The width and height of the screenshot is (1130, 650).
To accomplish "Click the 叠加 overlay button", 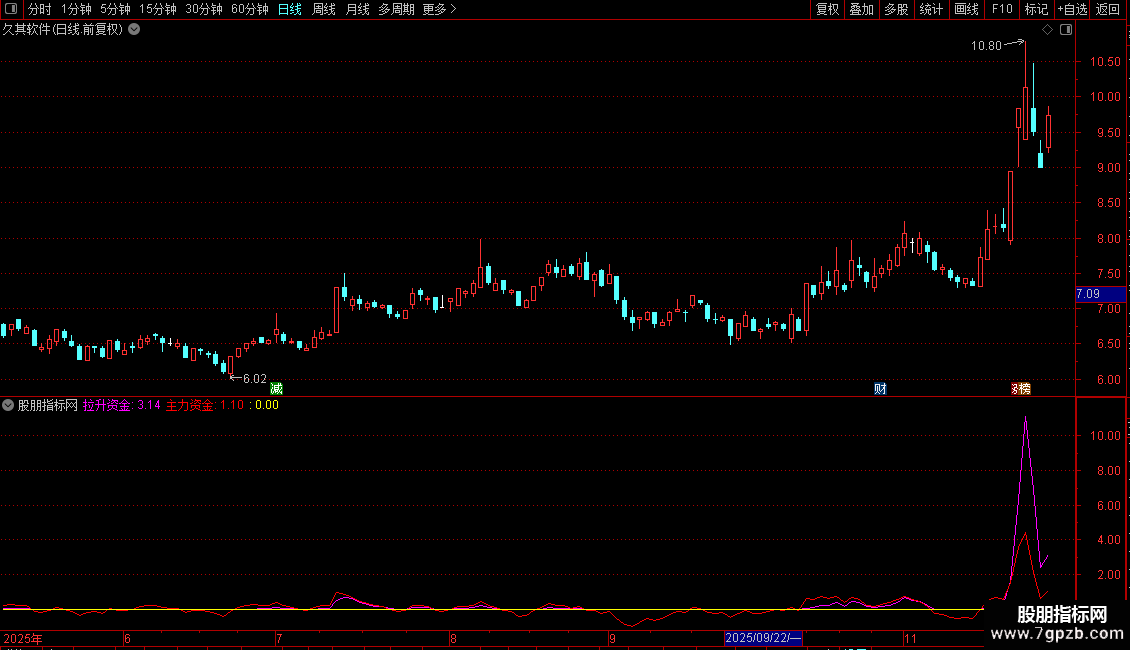I will coord(862,9).
